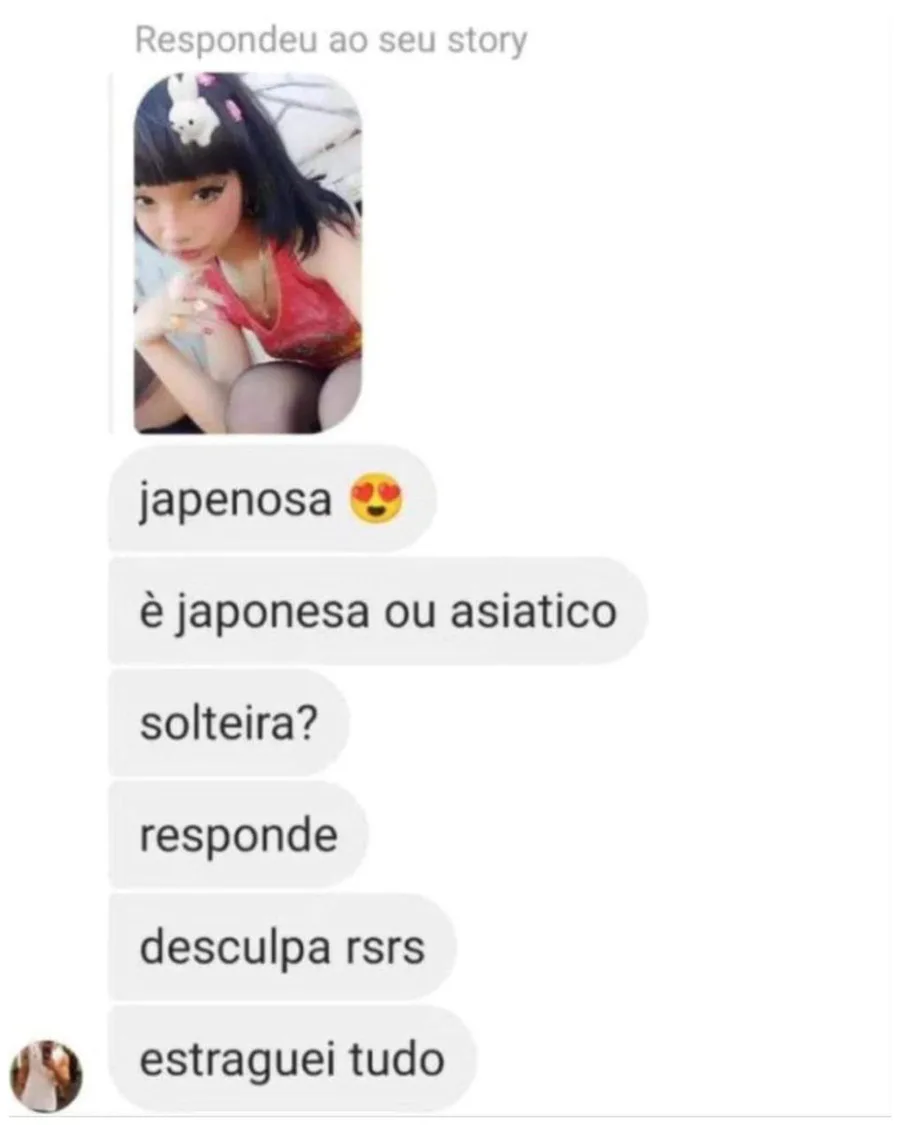The height and width of the screenshot is (1125, 900).
Task: Click the word 'desculpa' in the bubble
Action: click(x=235, y=948)
